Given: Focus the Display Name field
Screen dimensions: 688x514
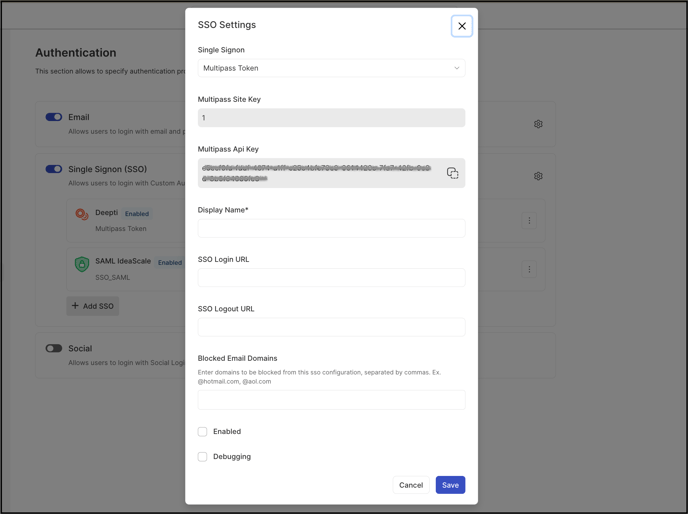Looking at the screenshot, I should (x=331, y=228).
